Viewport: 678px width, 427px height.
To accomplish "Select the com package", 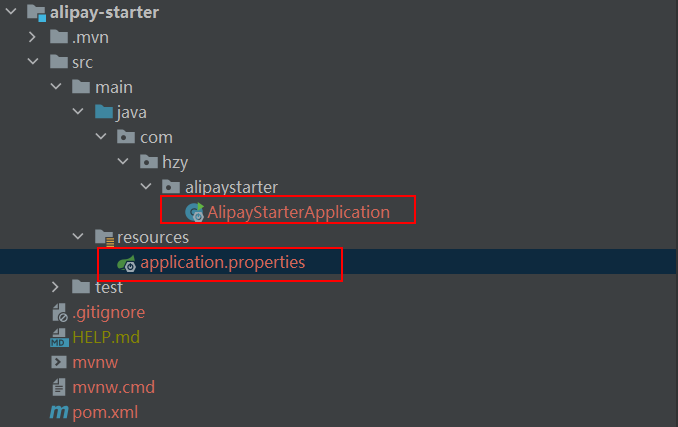I will point(155,137).
